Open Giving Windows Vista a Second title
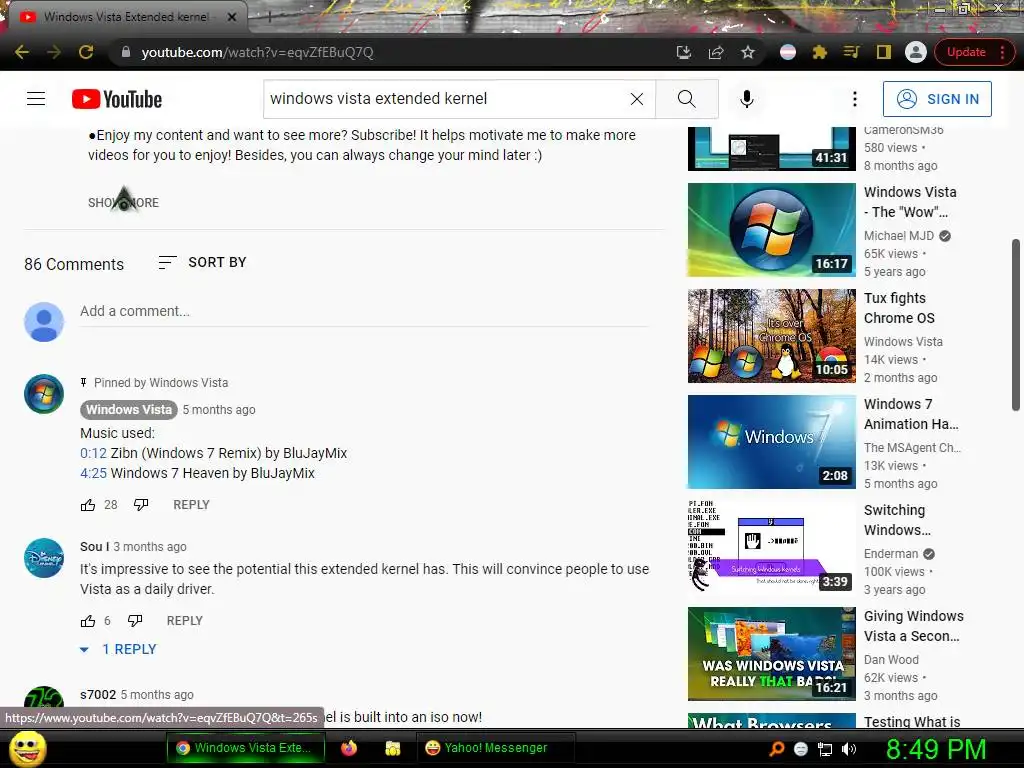The height and width of the screenshot is (768, 1024). [914, 626]
